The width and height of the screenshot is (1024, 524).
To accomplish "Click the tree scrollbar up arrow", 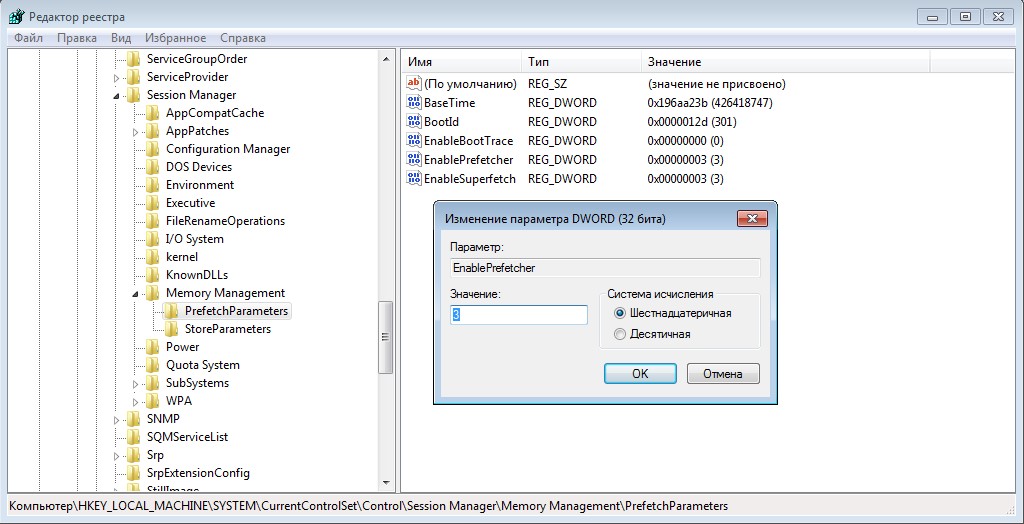I will (x=385, y=59).
